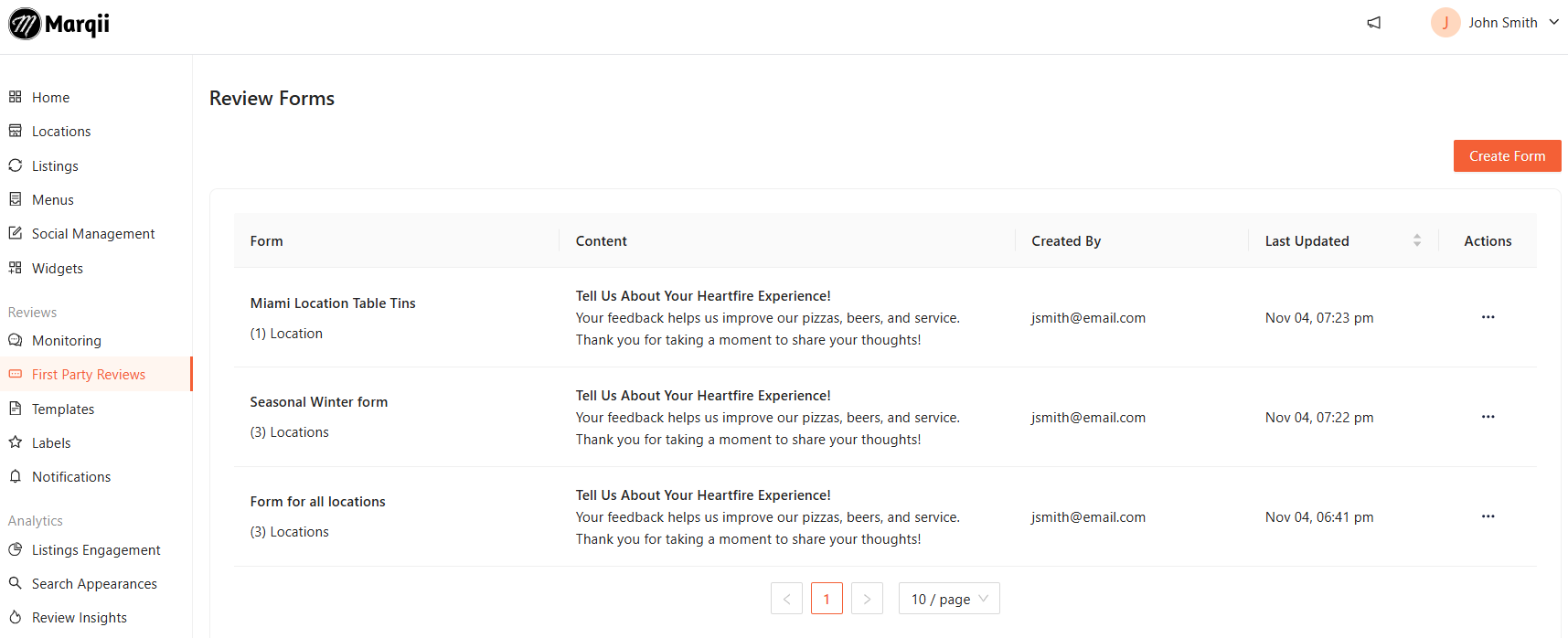Click the announcements megaphone icon
This screenshot has height=638, width=1568.
click(1373, 23)
